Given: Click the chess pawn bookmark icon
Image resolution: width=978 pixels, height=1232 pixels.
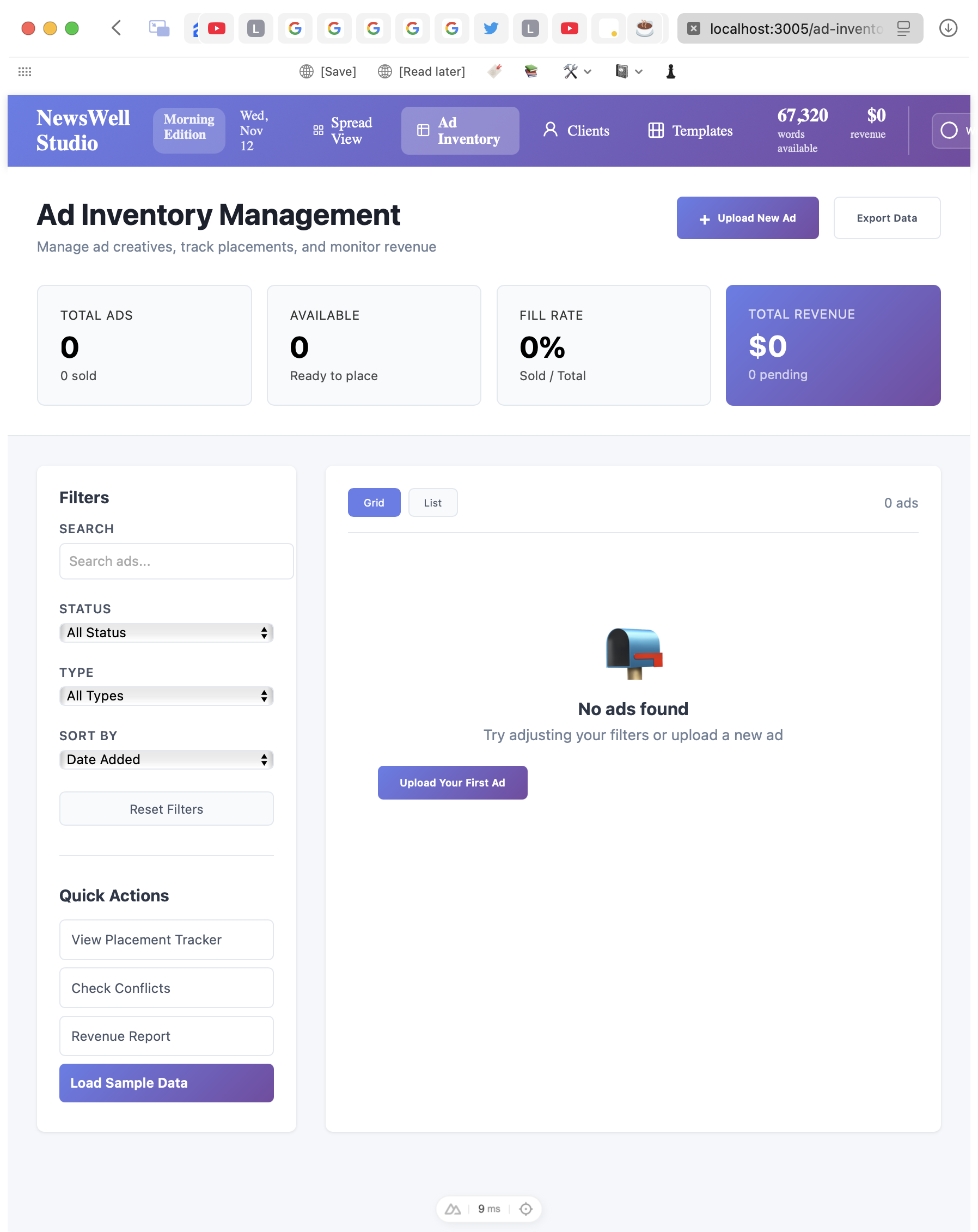Looking at the screenshot, I should click(671, 71).
